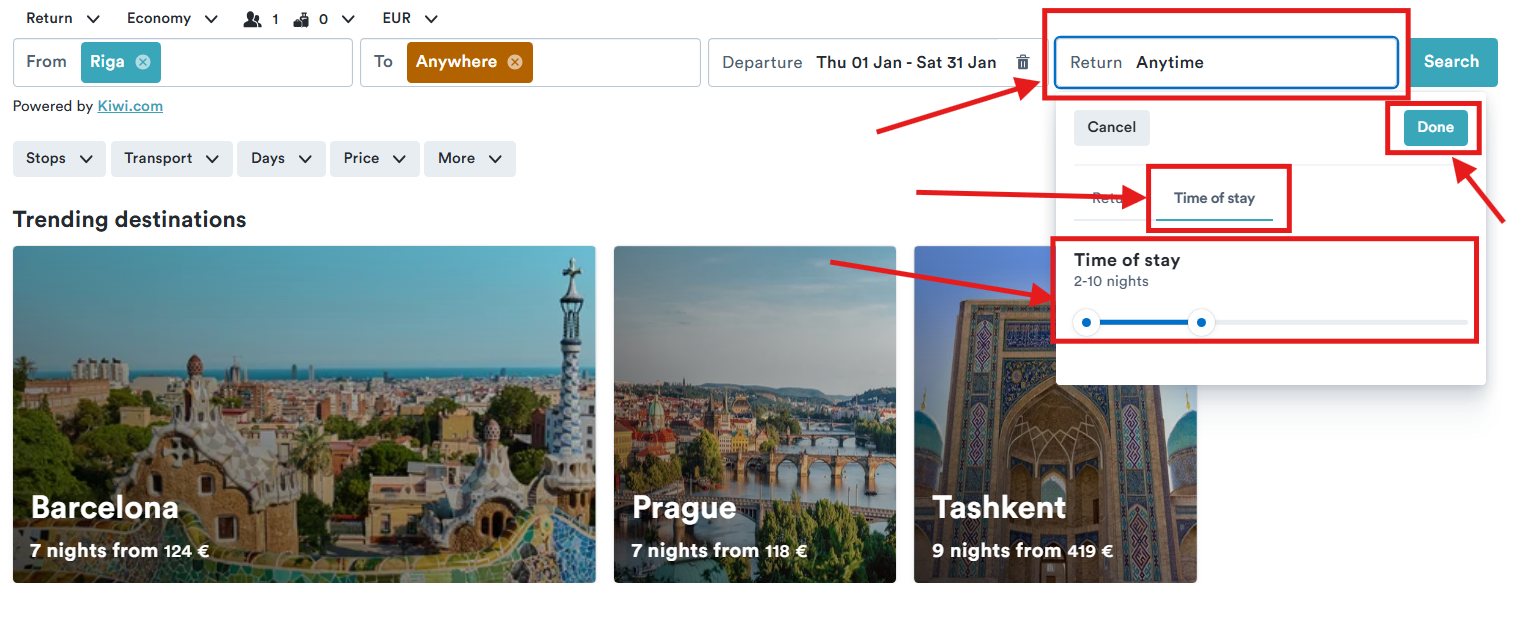Open the EUR currency dropdown

pos(410,19)
